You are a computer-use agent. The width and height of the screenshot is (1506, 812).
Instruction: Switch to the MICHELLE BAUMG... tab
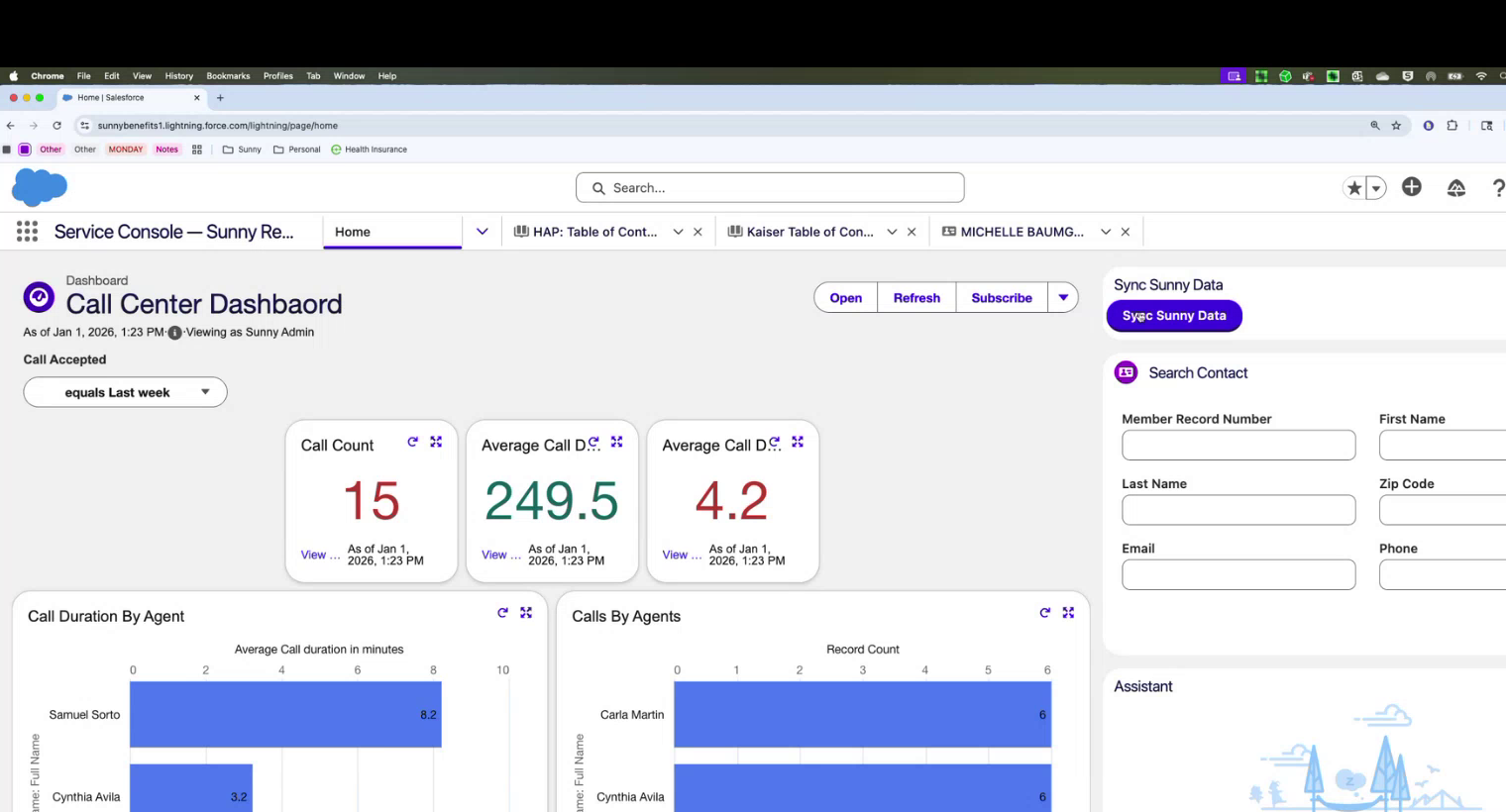(1021, 232)
